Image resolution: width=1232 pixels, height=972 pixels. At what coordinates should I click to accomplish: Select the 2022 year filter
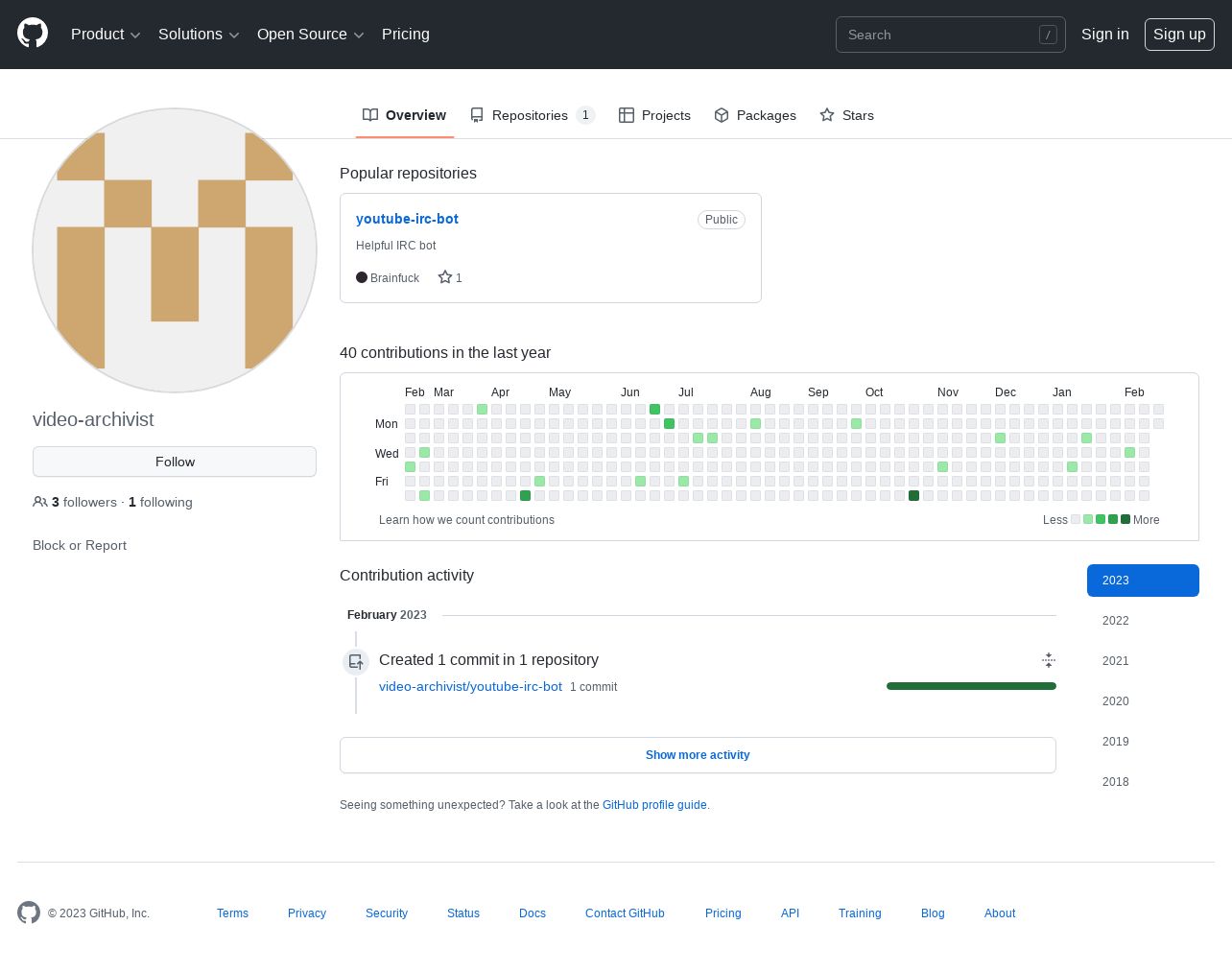1143,621
